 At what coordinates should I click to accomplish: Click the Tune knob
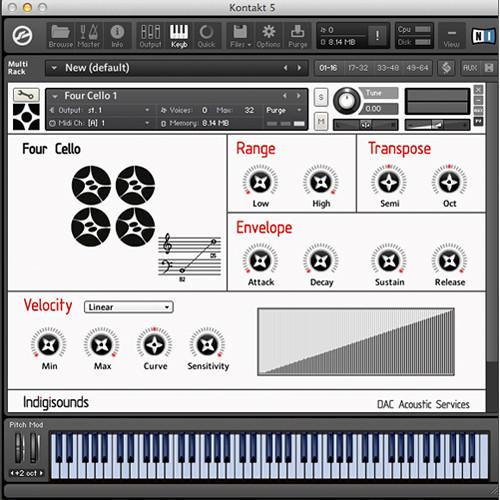(x=347, y=100)
